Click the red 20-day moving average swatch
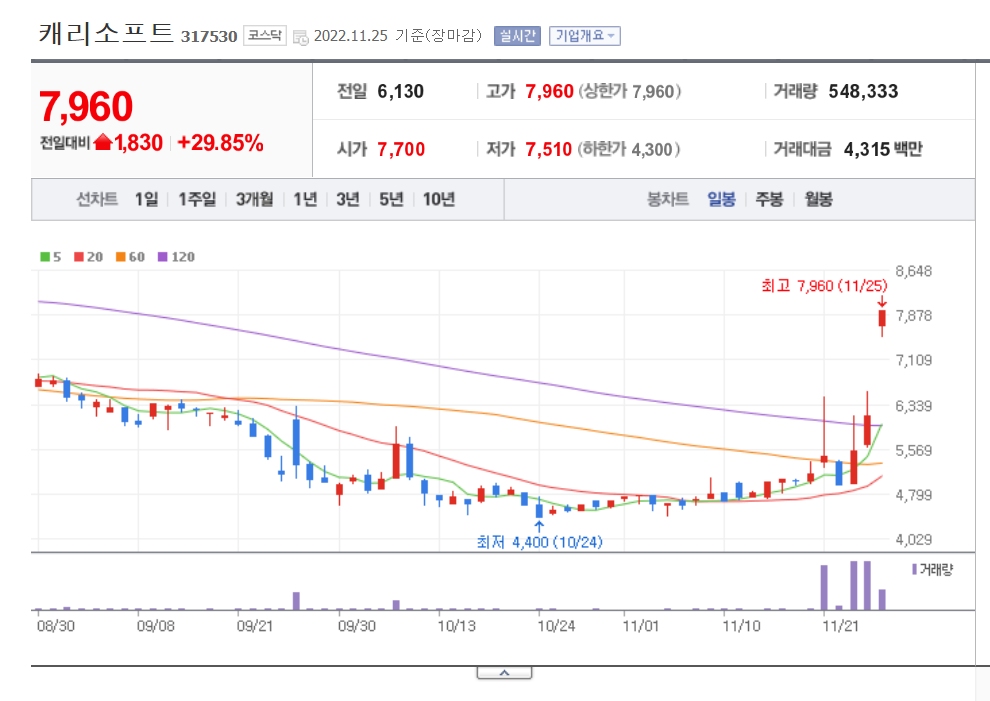 [x=79, y=256]
